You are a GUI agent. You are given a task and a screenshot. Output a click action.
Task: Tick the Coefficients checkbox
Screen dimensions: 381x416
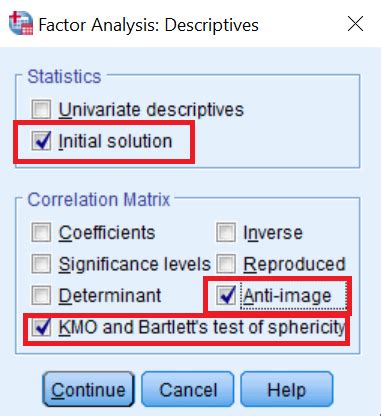pos(41,232)
